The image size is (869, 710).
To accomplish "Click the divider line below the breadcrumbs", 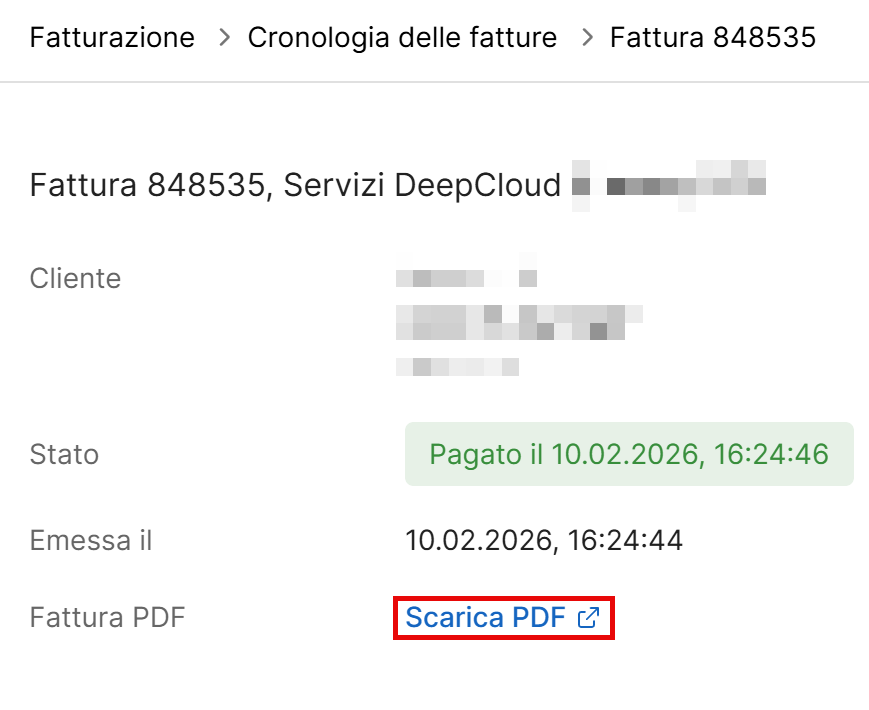I will (434, 82).
